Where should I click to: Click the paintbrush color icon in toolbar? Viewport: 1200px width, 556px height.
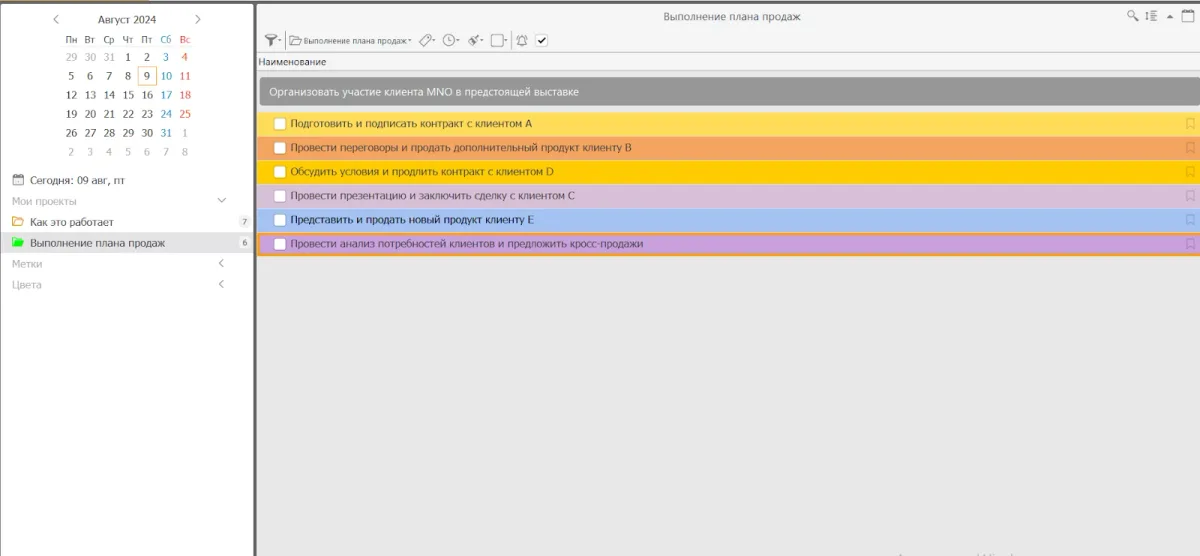pyautogui.click(x=474, y=40)
